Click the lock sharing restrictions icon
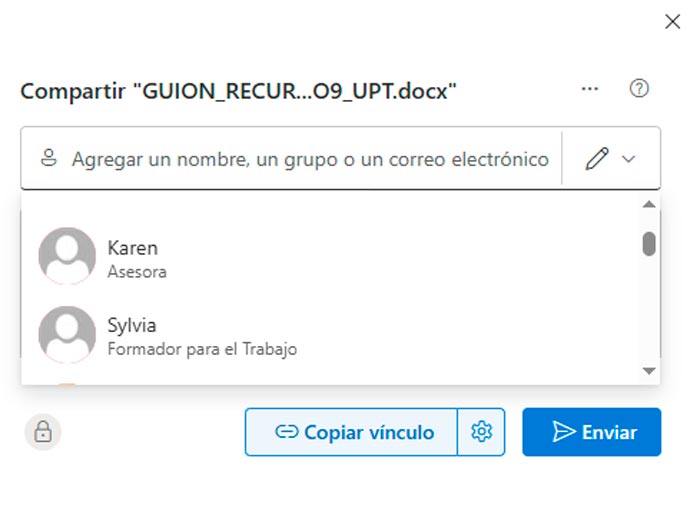 coord(43,432)
